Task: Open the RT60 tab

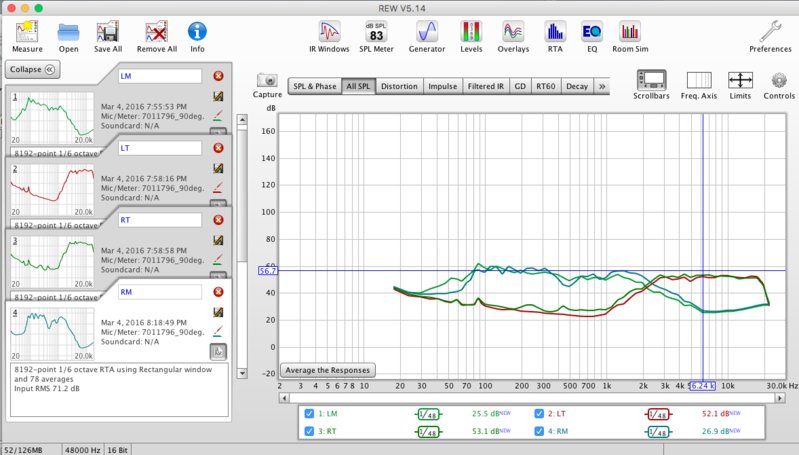Action: [x=546, y=87]
